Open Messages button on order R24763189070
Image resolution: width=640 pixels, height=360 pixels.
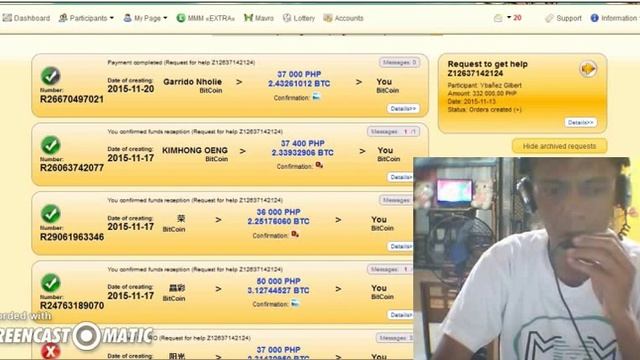coord(390,269)
